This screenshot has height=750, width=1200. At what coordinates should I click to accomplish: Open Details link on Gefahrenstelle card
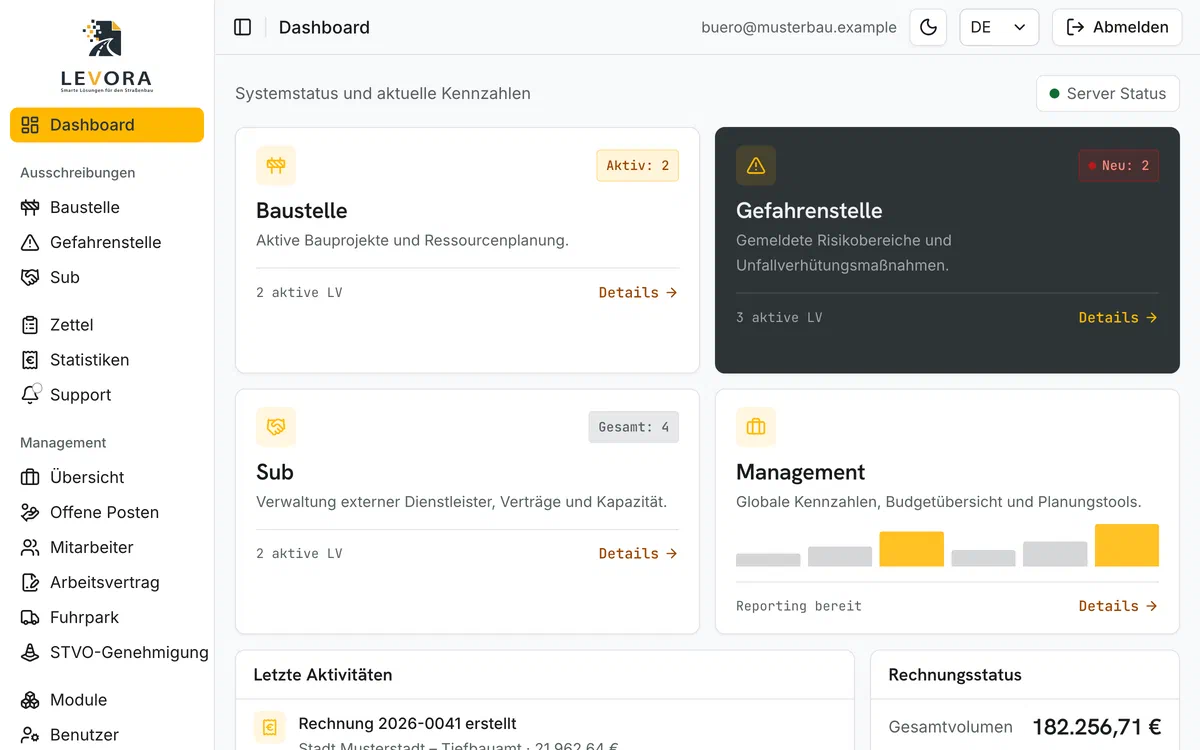1118,318
